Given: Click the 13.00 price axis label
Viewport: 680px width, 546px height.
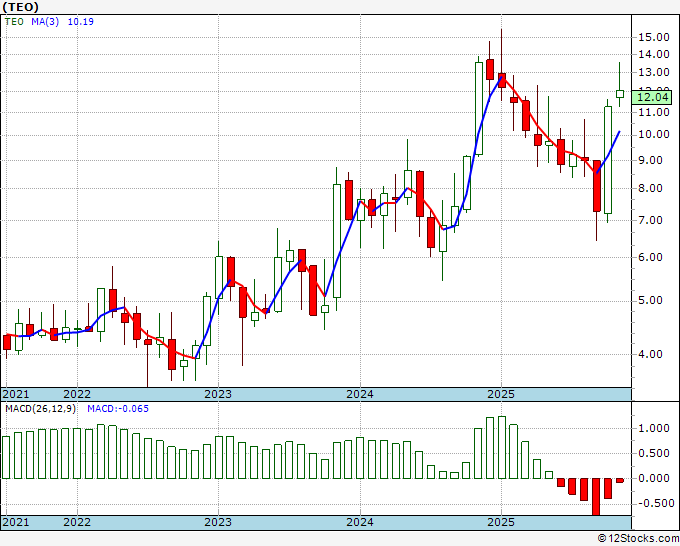Looking at the screenshot, I should 654,72.
